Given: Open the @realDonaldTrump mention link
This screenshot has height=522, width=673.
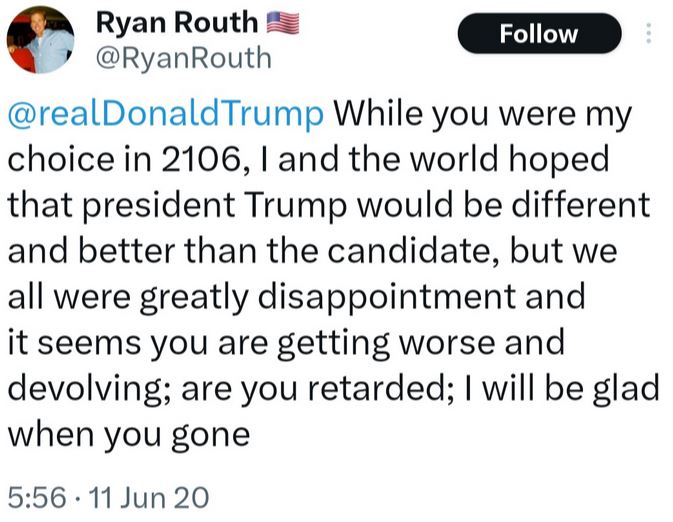Looking at the screenshot, I should click(166, 114).
